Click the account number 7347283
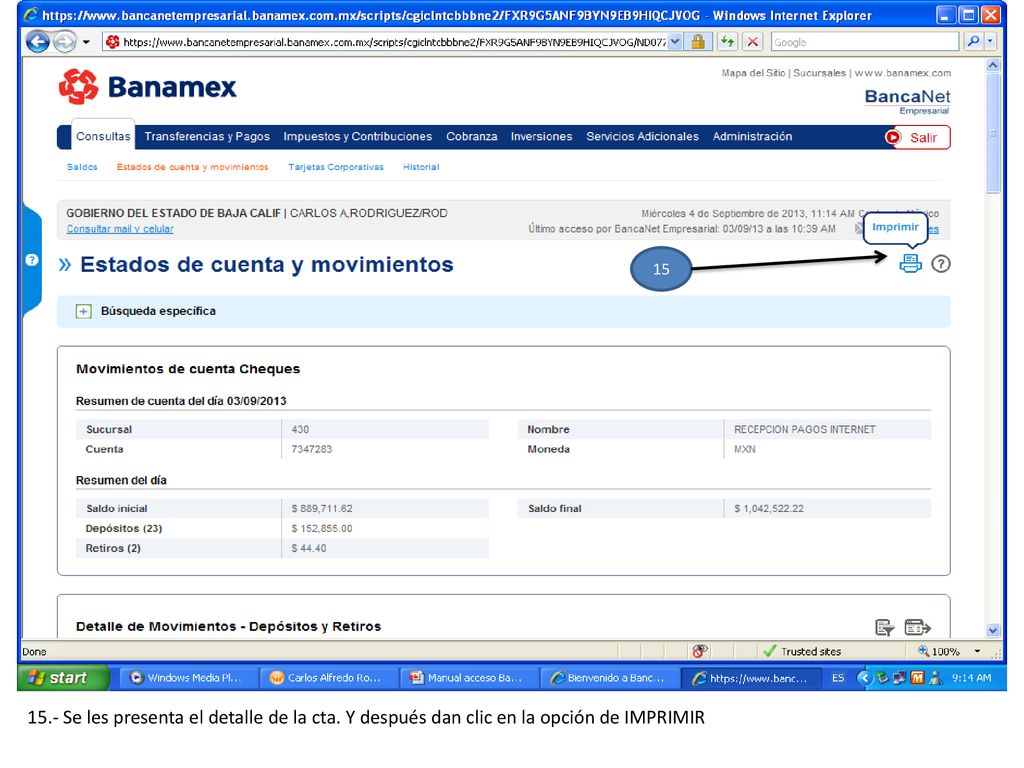1024x768 pixels. 312,449
